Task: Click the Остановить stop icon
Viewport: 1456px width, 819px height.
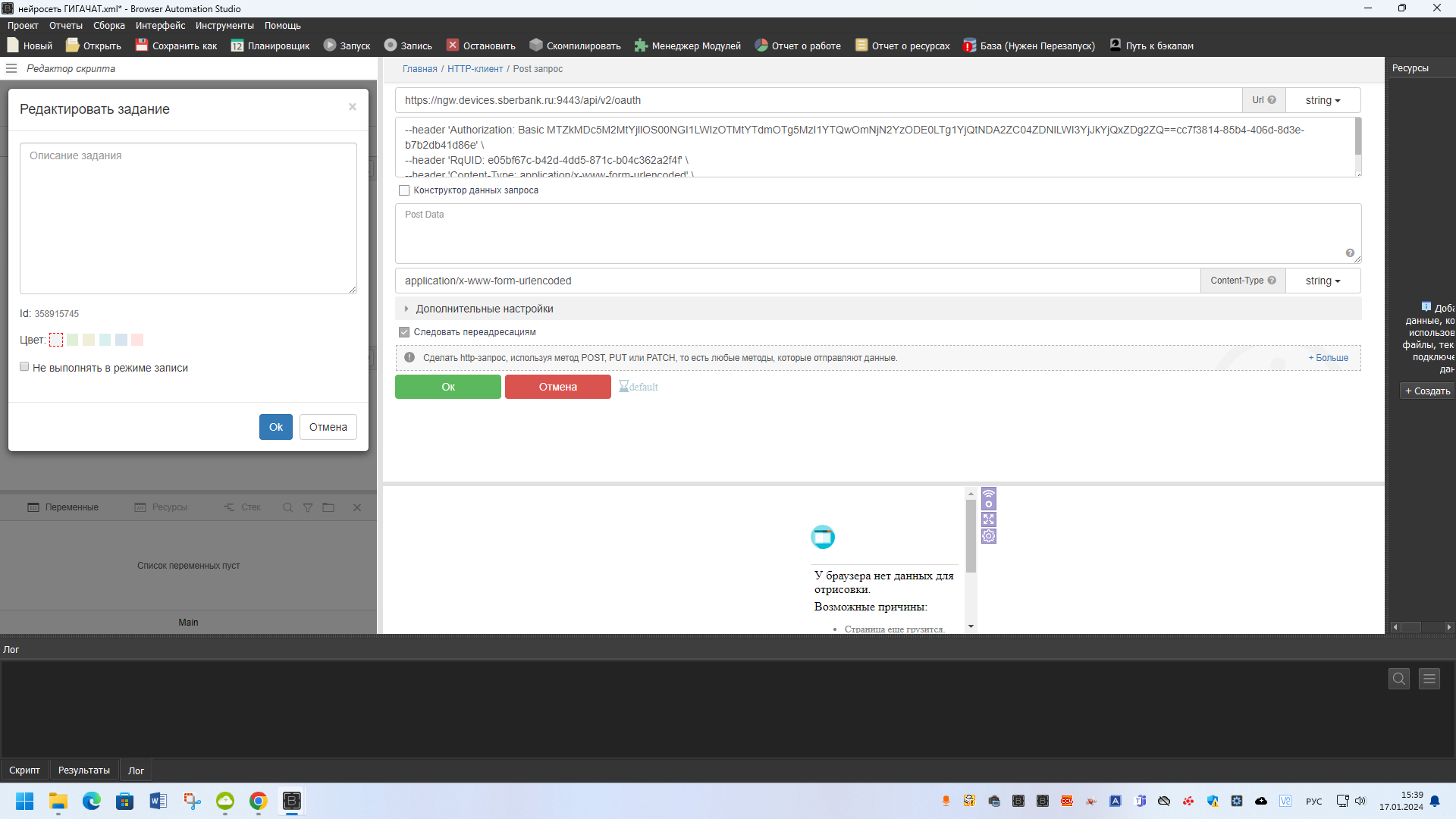Action: tap(453, 45)
